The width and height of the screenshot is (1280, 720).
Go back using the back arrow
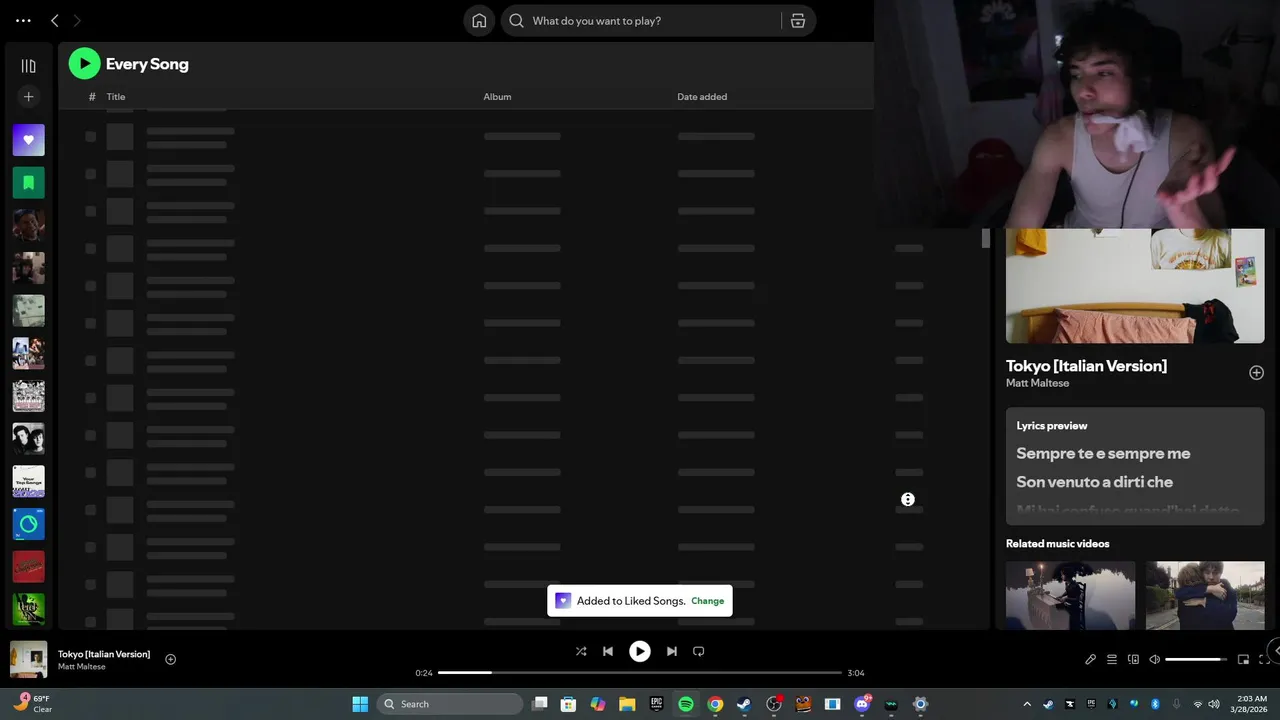(55, 20)
